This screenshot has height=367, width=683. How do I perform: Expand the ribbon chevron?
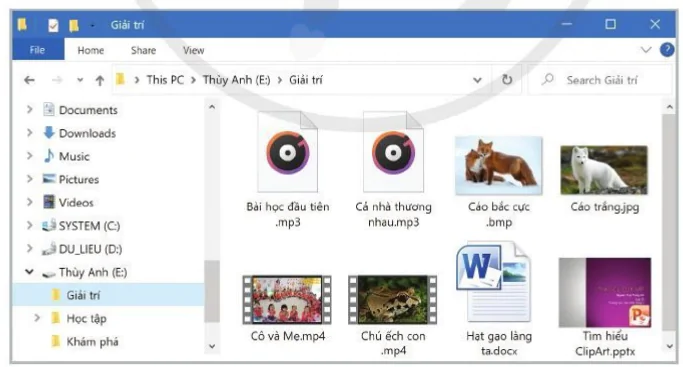click(x=646, y=50)
